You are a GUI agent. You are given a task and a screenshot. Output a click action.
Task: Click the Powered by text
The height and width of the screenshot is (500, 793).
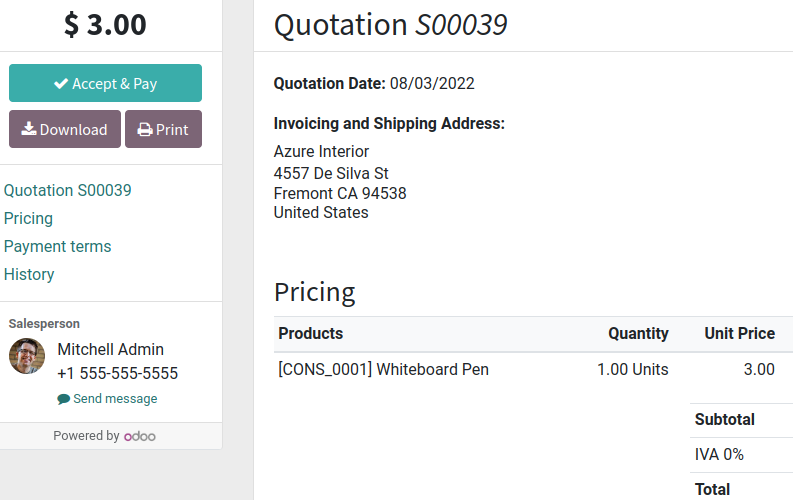coord(86,436)
